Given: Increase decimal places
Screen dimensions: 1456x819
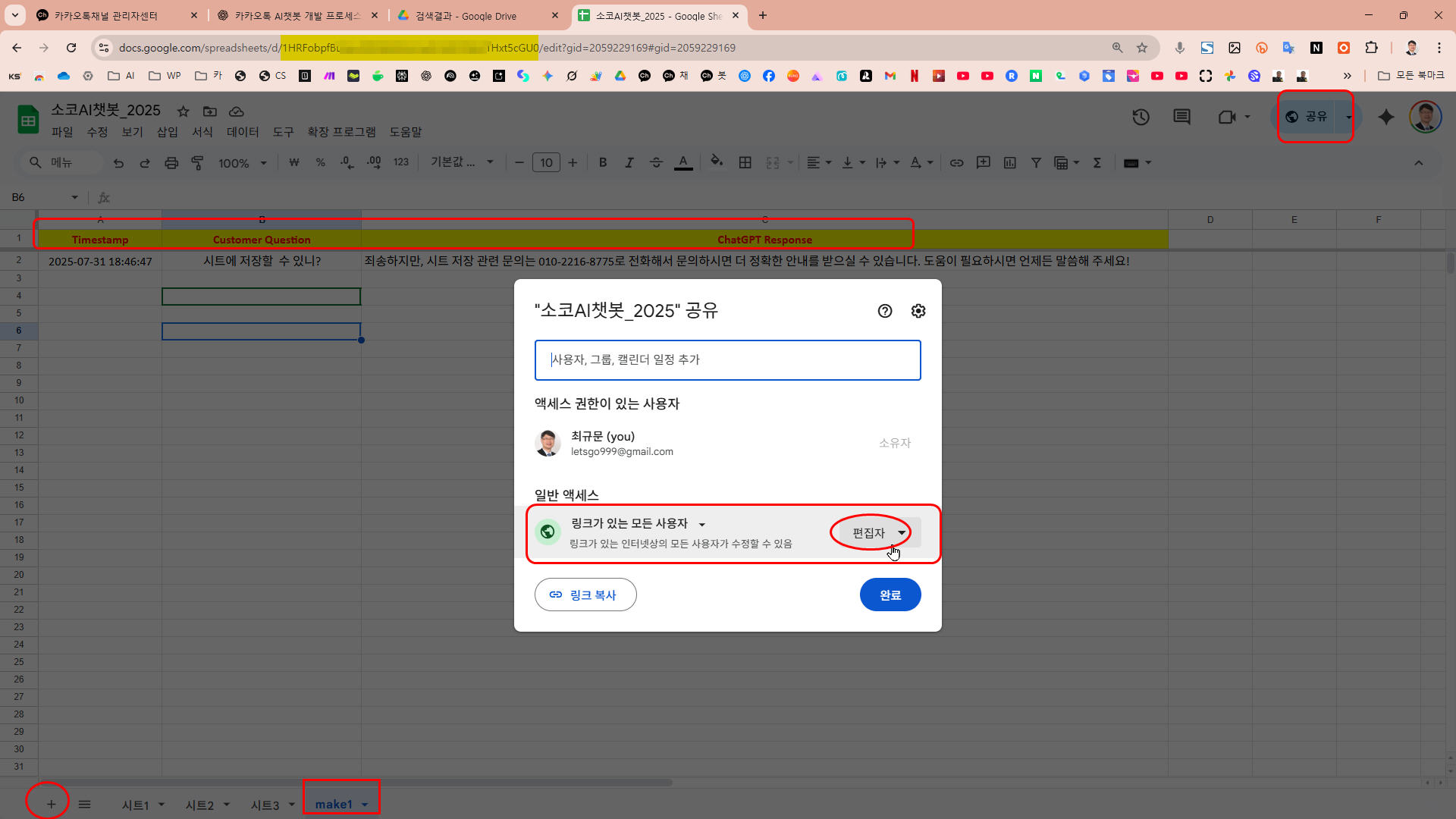Looking at the screenshot, I should [374, 162].
